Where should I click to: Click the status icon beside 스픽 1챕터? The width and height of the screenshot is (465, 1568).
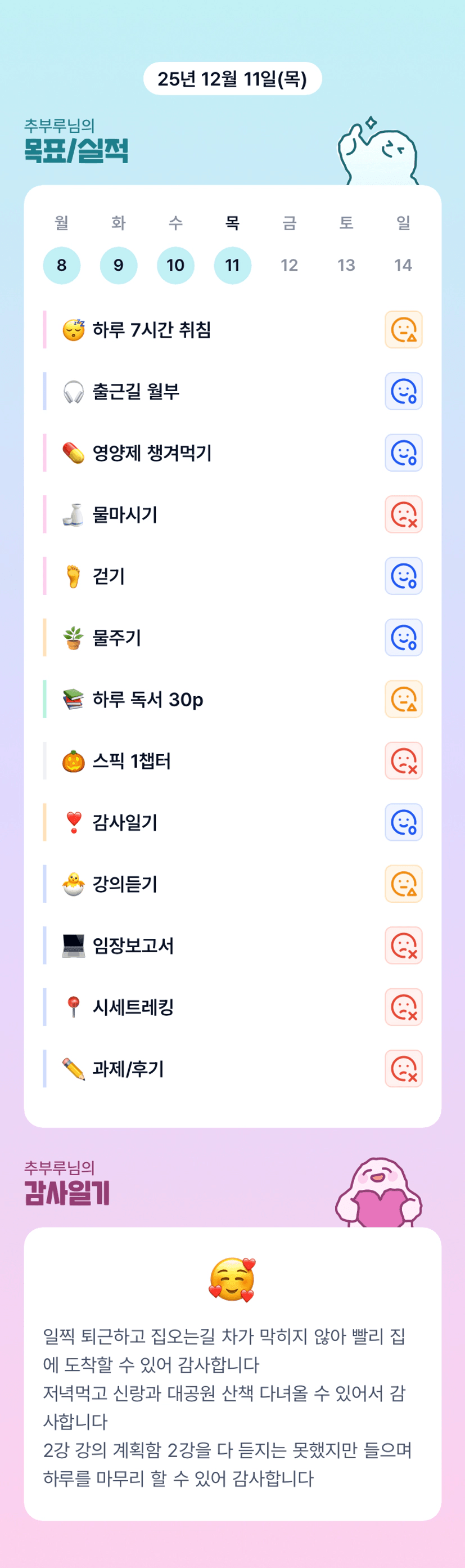tap(403, 760)
